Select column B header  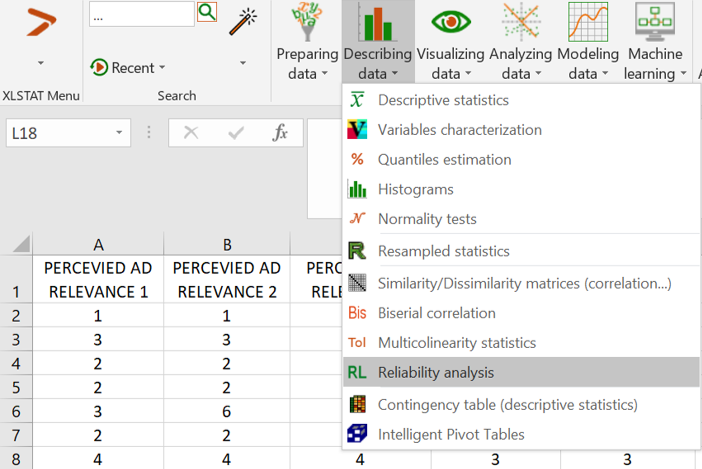coord(227,244)
